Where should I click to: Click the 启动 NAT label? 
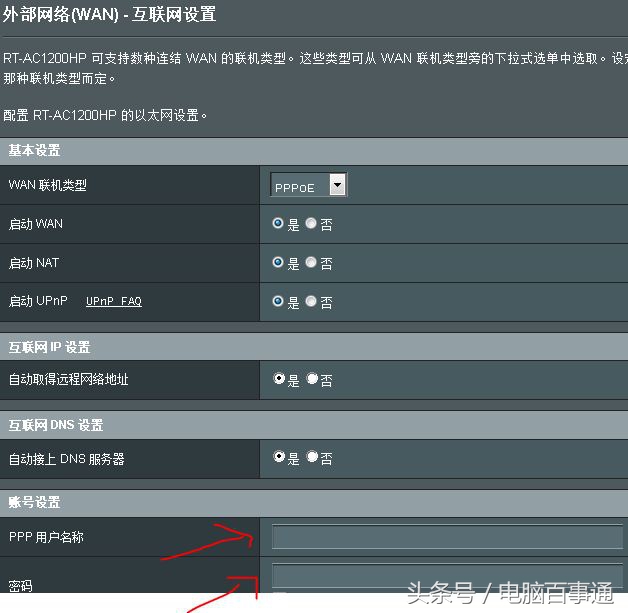[34, 263]
